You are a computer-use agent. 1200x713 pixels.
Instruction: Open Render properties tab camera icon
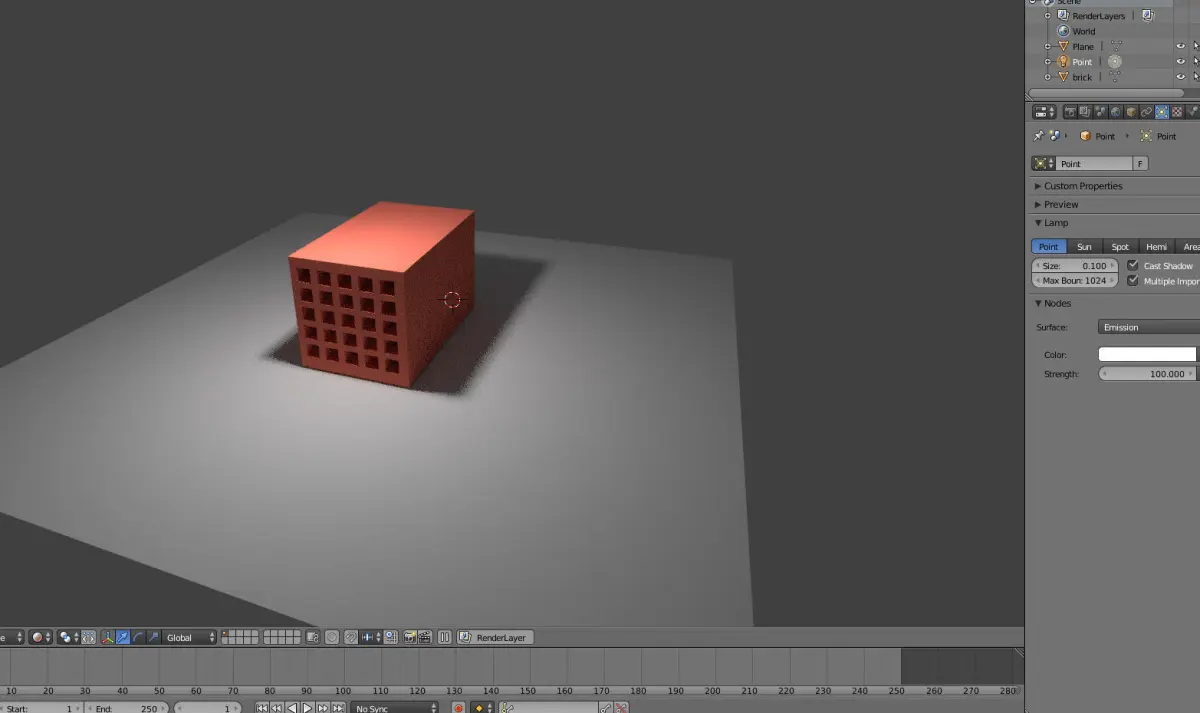click(x=1070, y=112)
